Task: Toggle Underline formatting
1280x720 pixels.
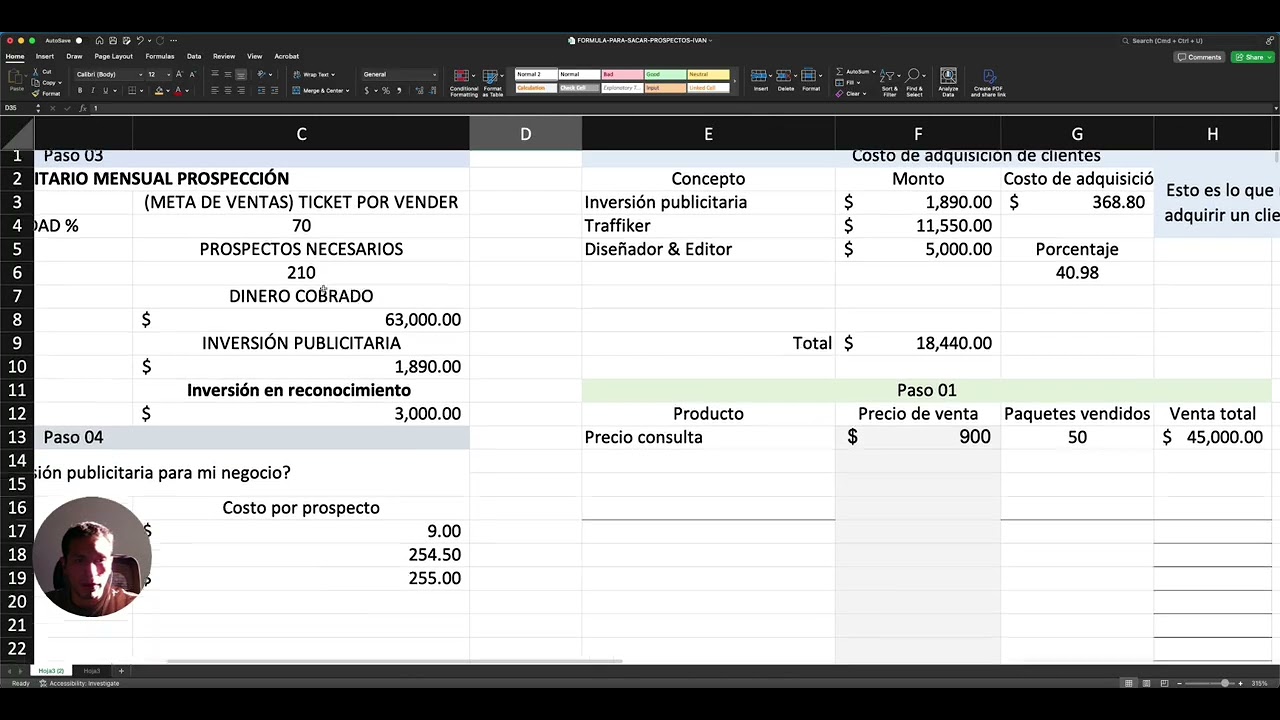Action: (x=105, y=91)
